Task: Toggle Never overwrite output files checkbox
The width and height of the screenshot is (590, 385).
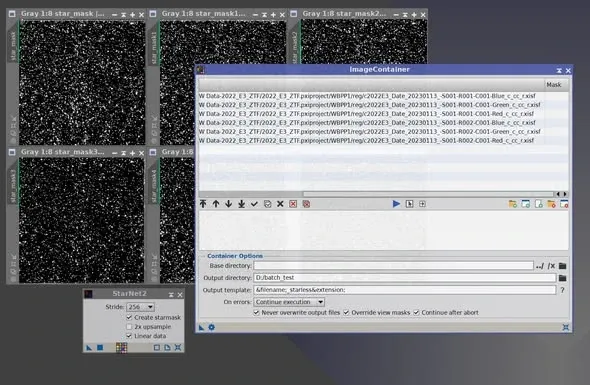Action: click(x=256, y=313)
